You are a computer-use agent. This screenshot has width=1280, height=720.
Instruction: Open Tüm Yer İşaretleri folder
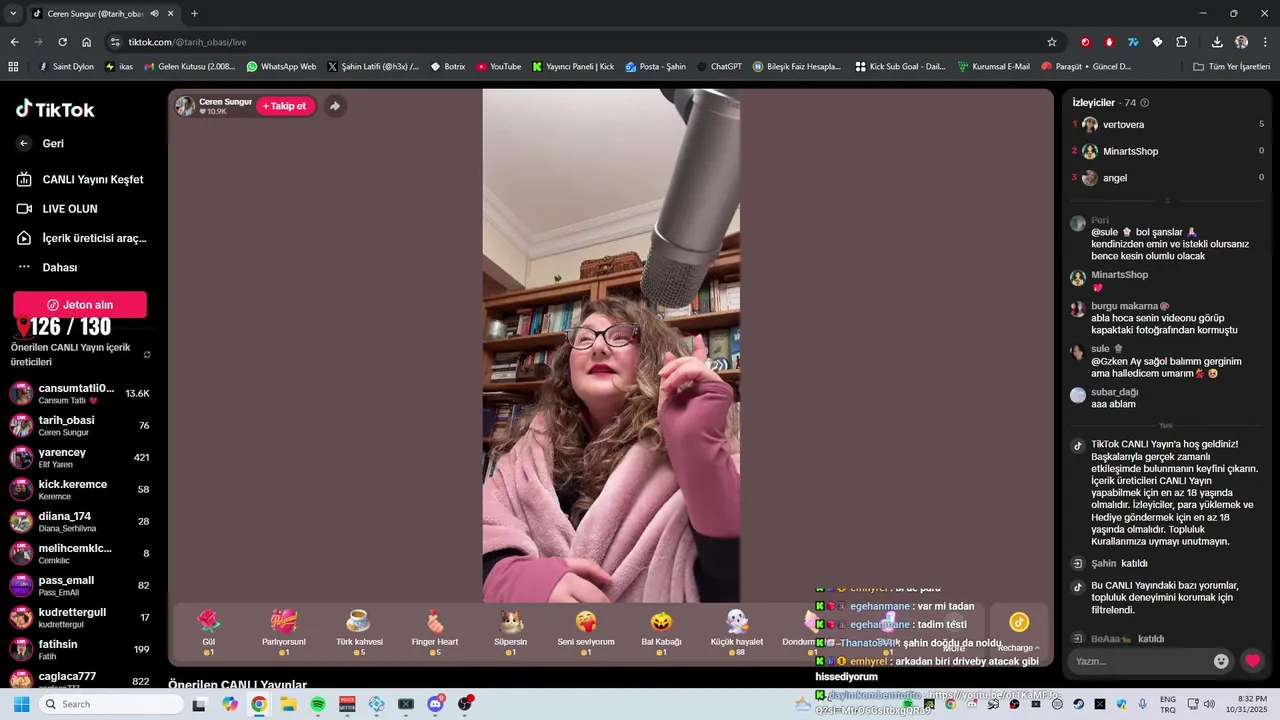coord(1231,67)
